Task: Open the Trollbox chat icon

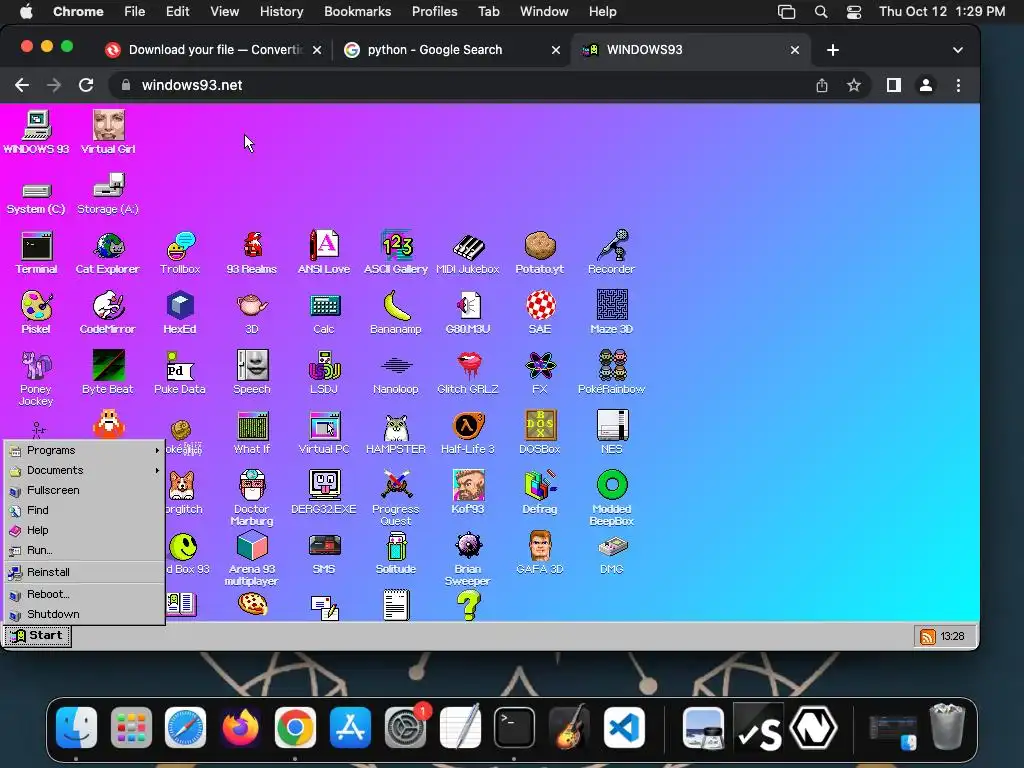Action: [180, 253]
